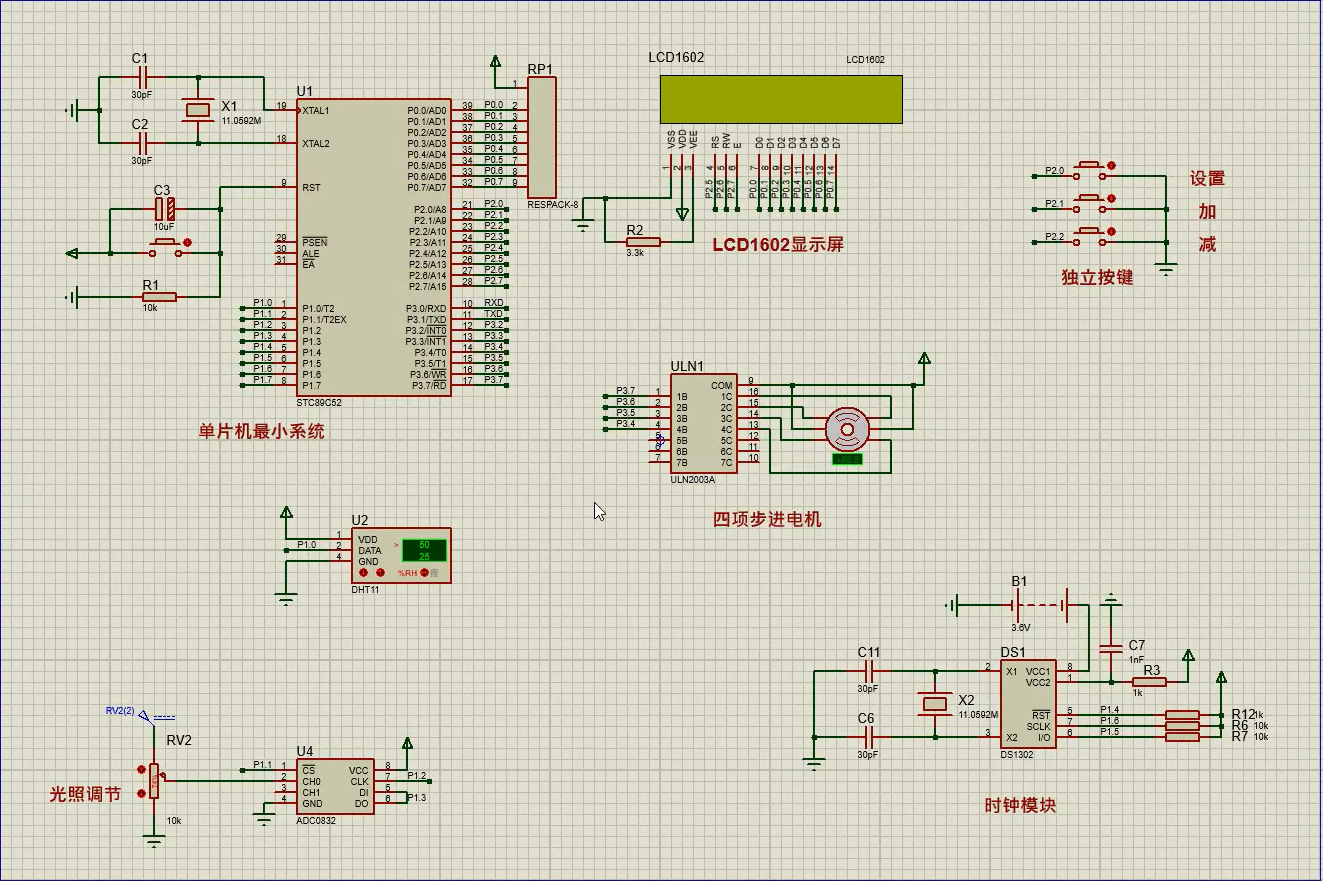Select the B1 3.6V battery
1323x881 pixels.
coord(1040,605)
